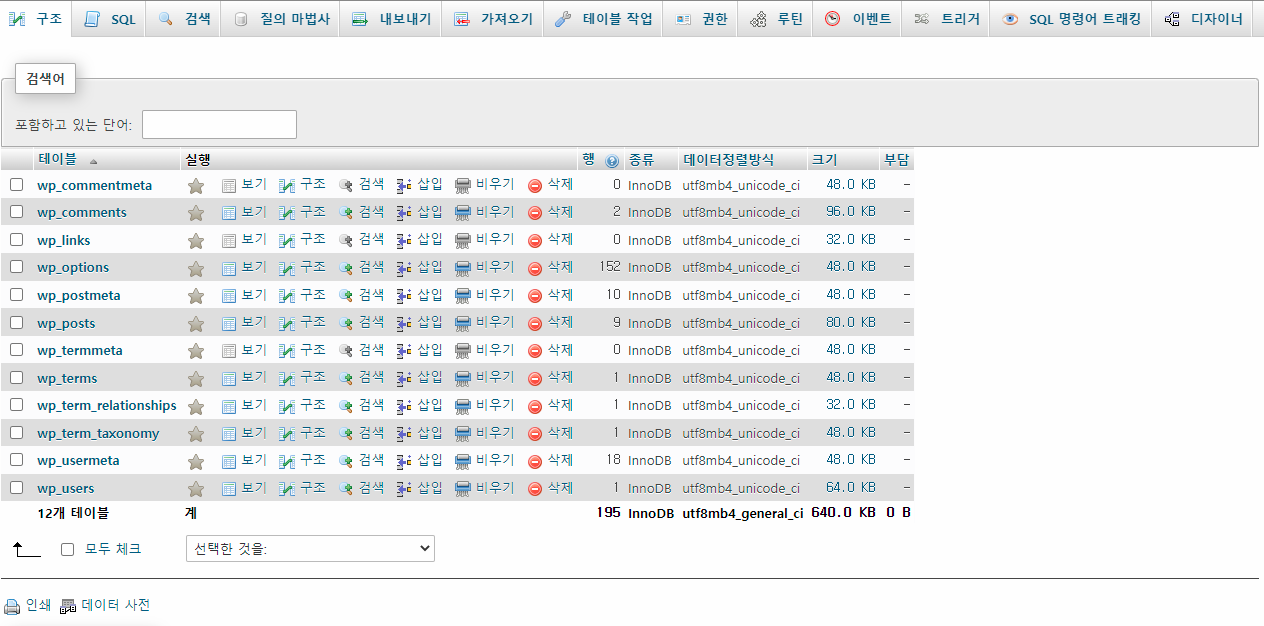Click sort arrow on 테이블 column header
The width and height of the screenshot is (1264, 626).
(x=94, y=161)
